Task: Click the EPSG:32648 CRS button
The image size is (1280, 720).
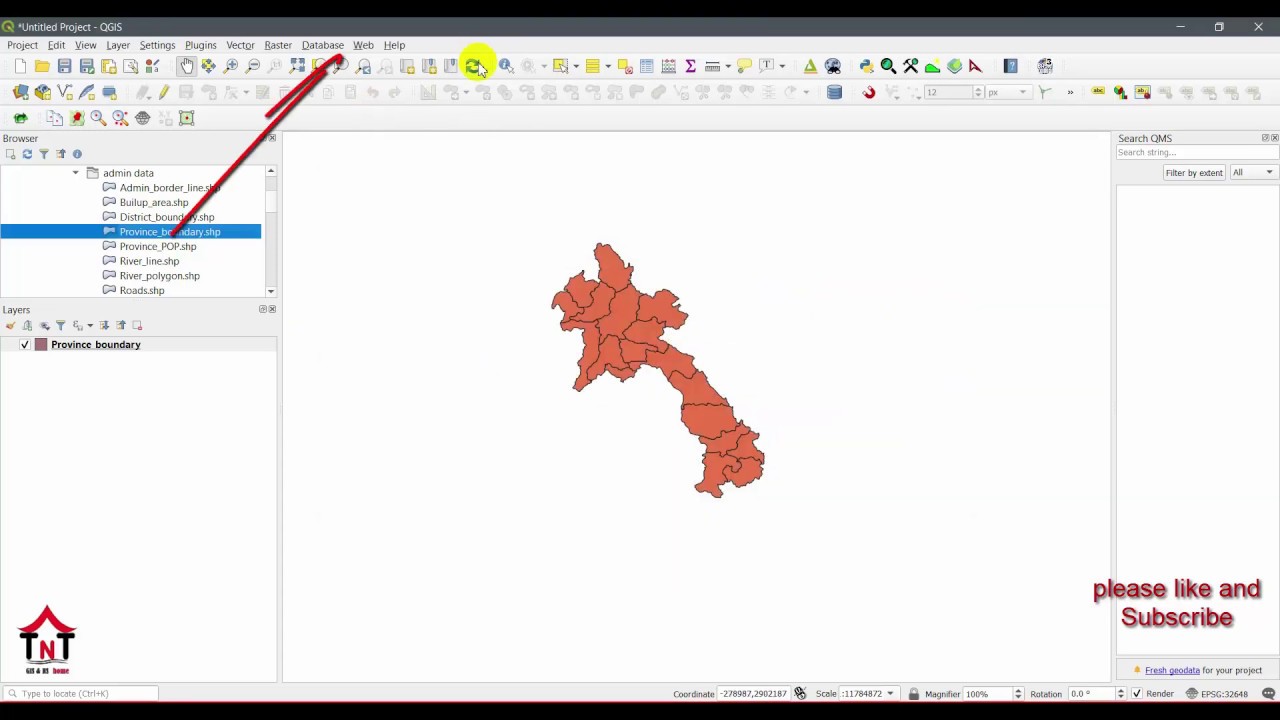Action: coord(1216,694)
